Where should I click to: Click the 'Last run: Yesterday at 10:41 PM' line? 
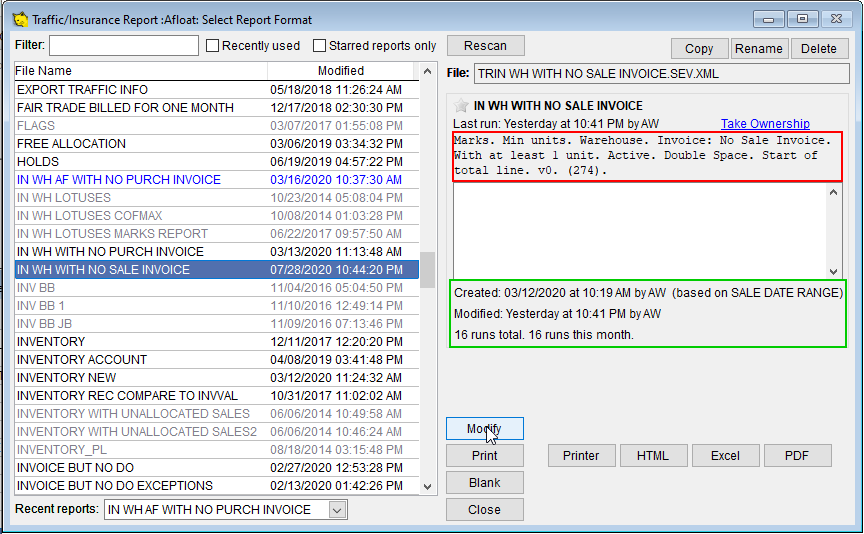[556, 123]
